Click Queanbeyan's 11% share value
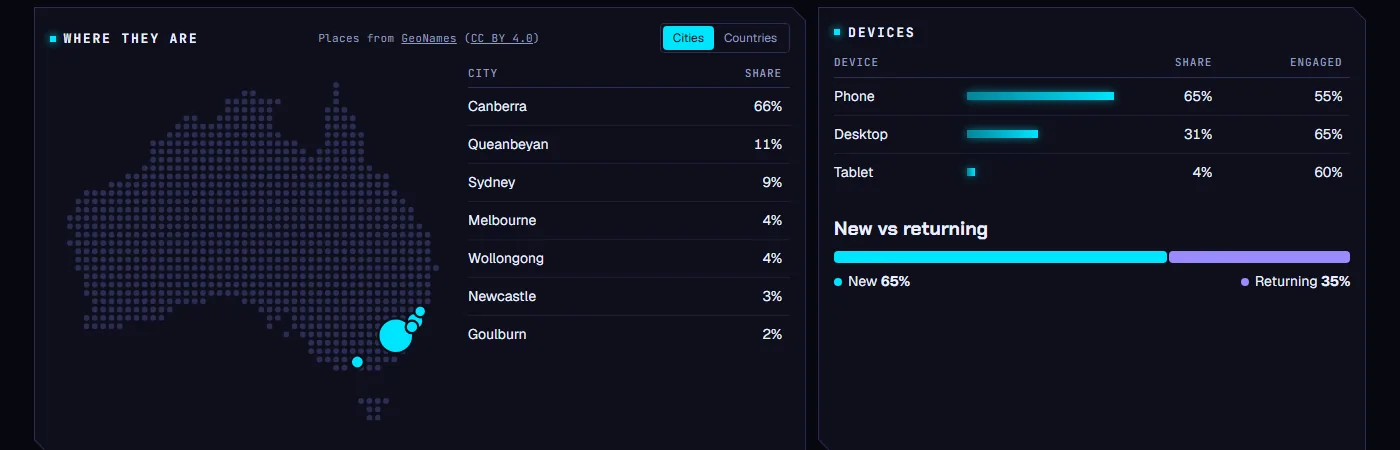The height and width of the screenshot is (450, 1400). (768, 144)
